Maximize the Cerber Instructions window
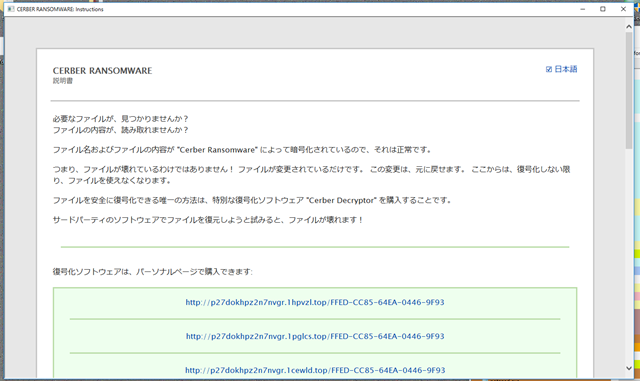This screenshot has height=381, width=640. pos(603,9)
